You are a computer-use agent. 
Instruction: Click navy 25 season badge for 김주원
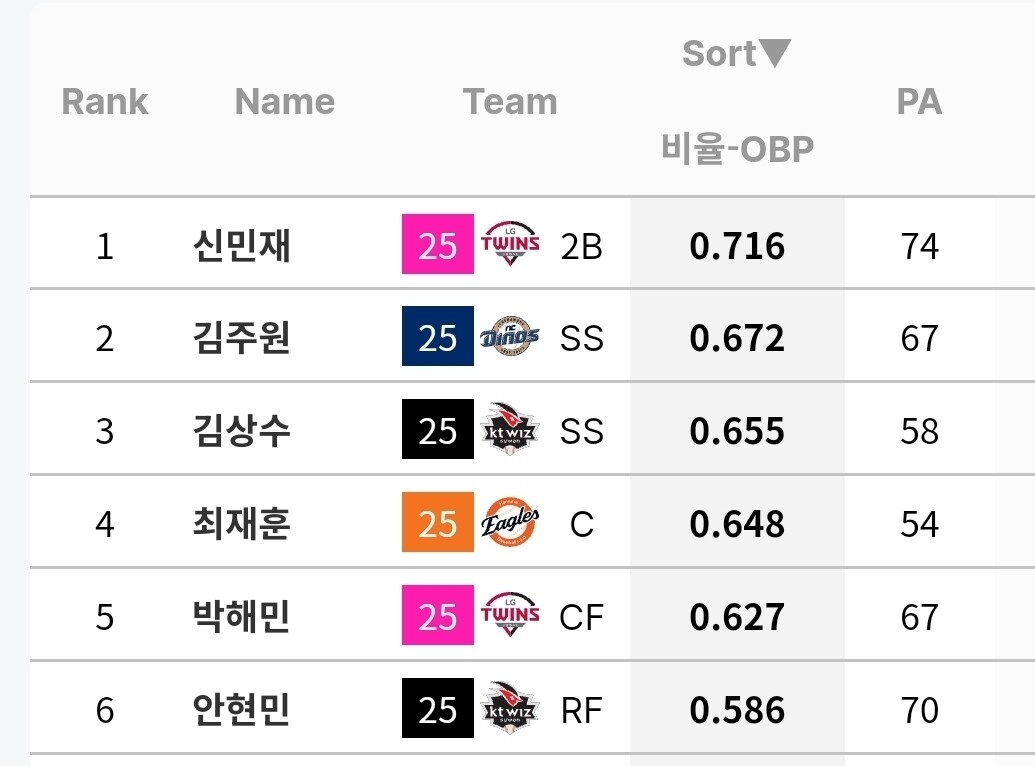tap(437, 337)
